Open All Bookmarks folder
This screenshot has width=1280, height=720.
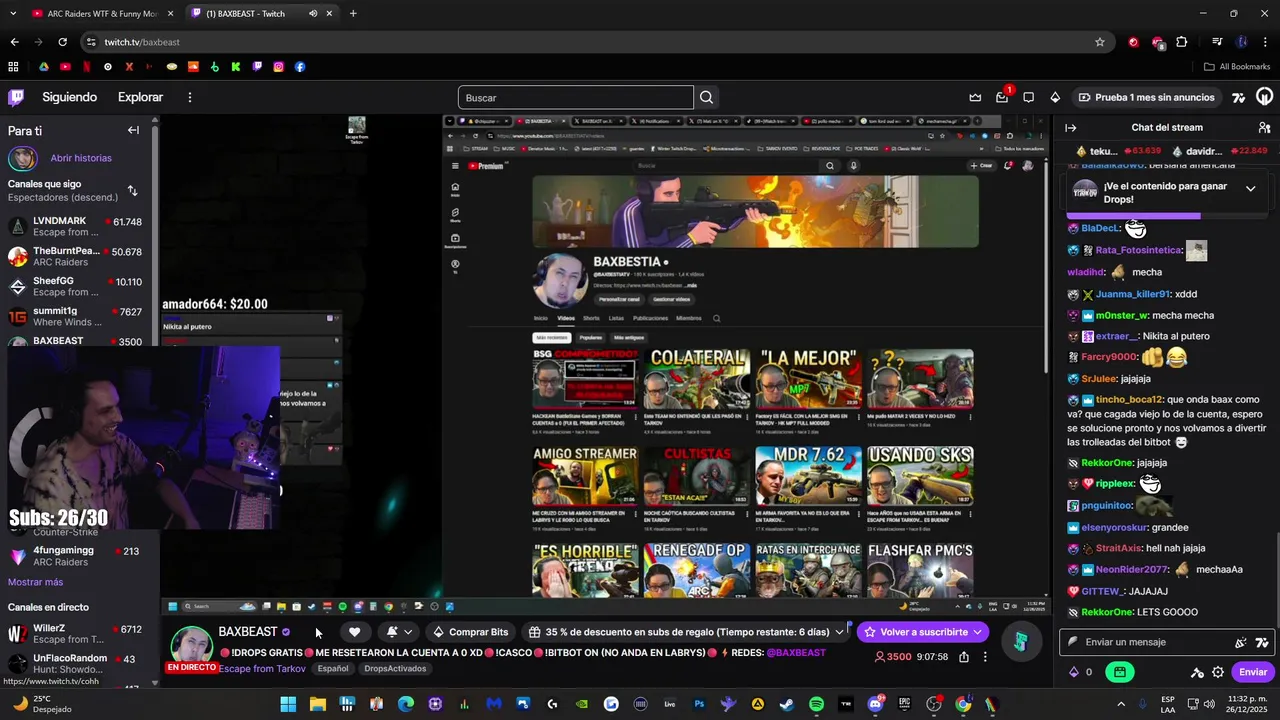pyautogui.click(x=1237, y=67)
